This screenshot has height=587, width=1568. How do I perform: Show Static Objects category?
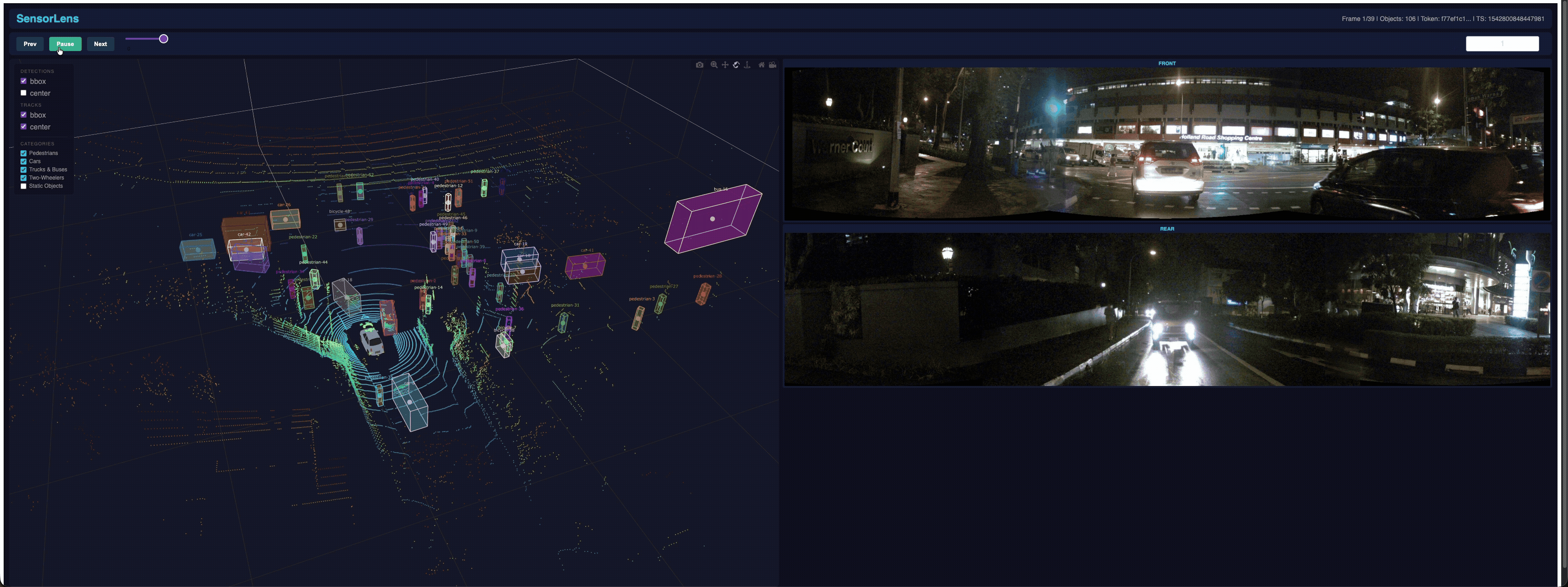click(24, 186)
